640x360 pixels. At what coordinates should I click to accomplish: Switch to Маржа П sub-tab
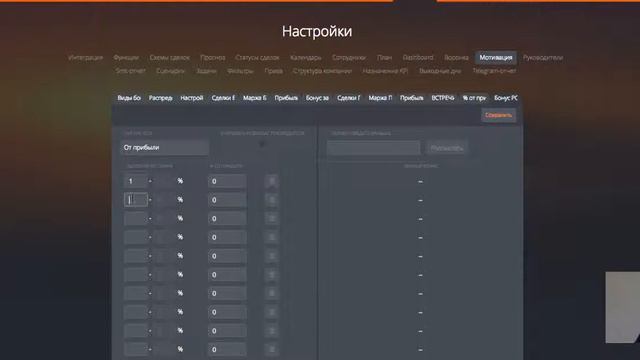point(380,98)
